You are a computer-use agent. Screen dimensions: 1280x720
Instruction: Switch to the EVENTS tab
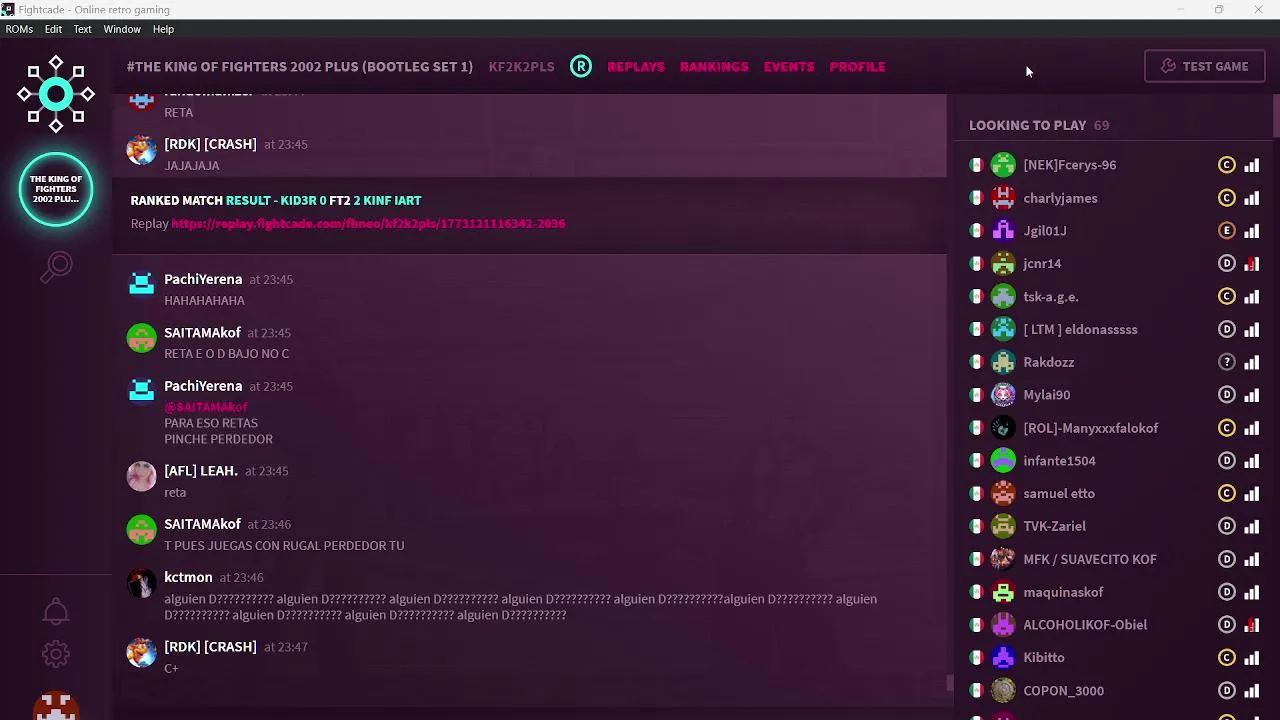click(789, 66)
